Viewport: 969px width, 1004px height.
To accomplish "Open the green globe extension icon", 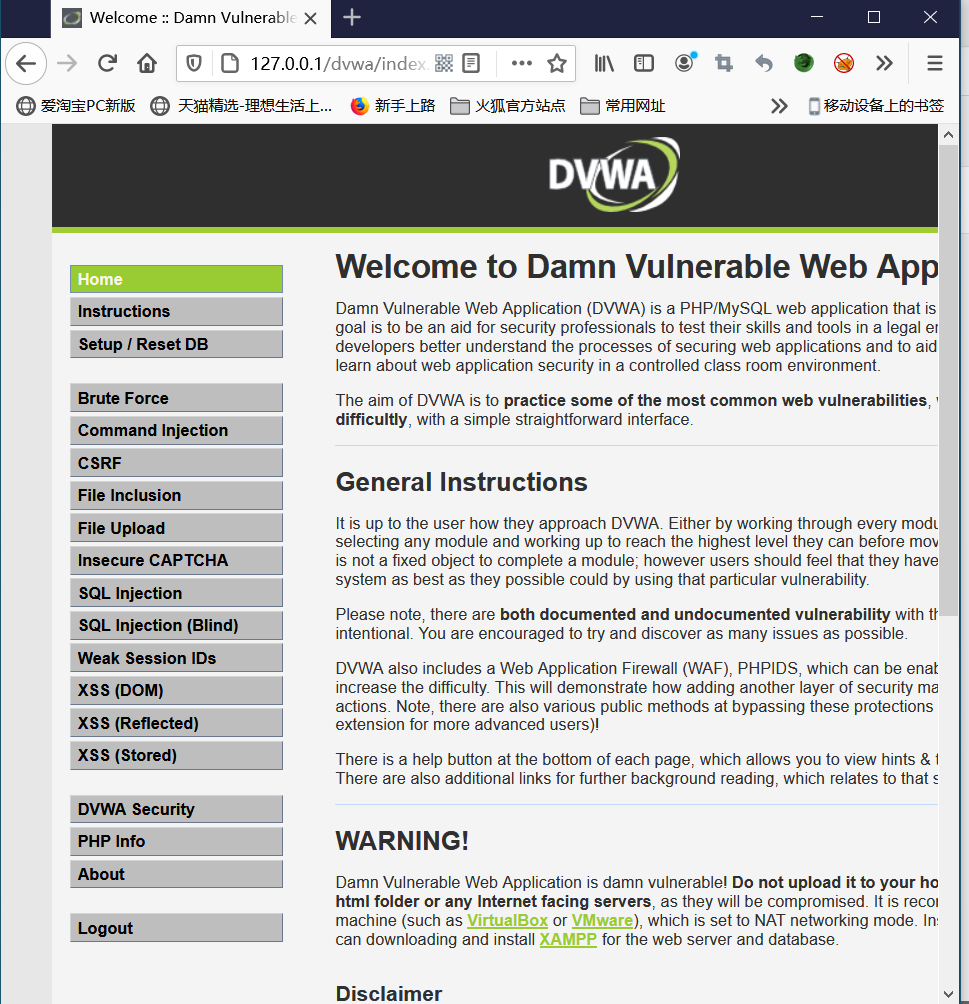I will pyautogui.click(x=804, y=63).
